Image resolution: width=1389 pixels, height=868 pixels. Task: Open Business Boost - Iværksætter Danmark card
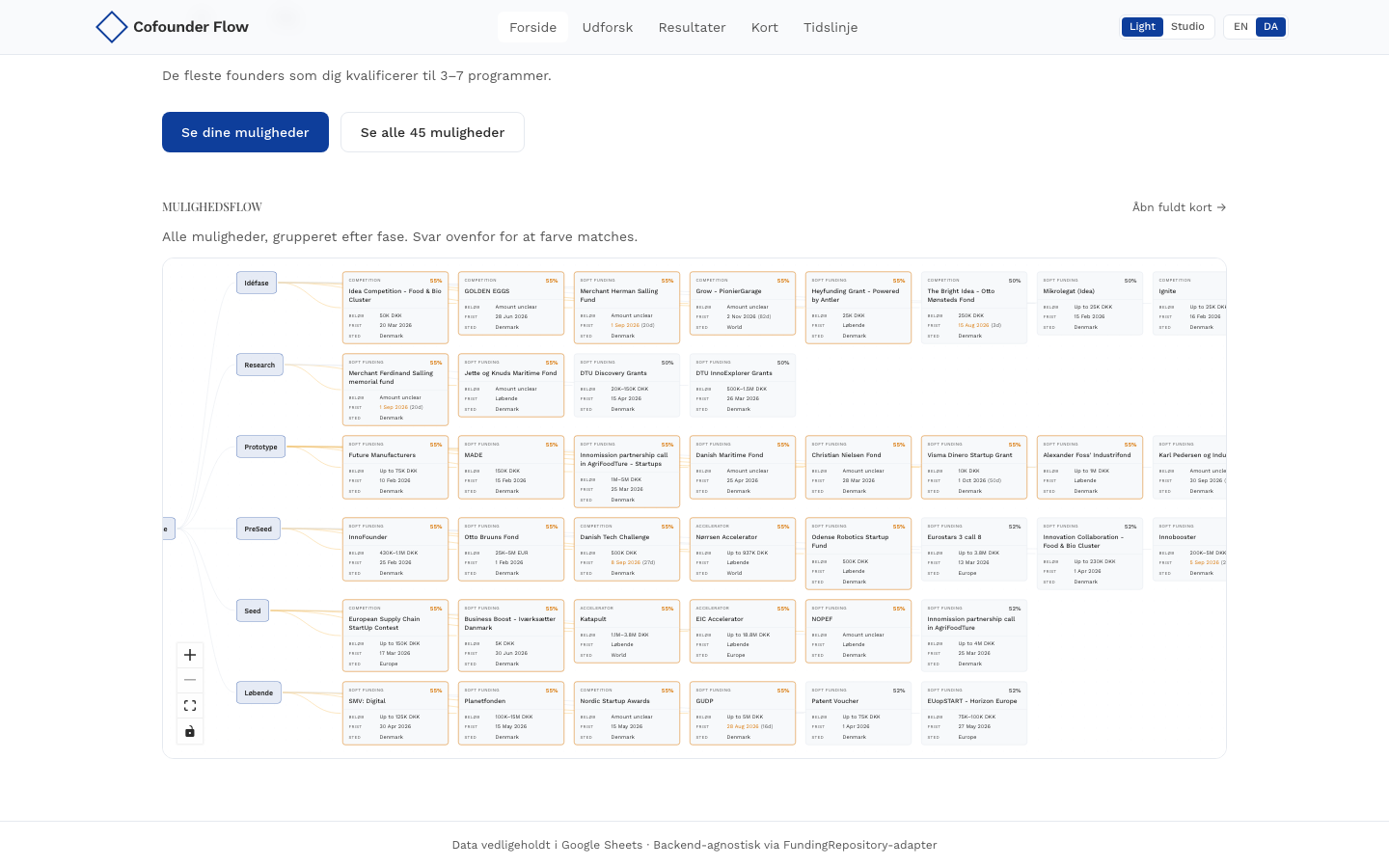pyautogui.click(x=511, y=636)
